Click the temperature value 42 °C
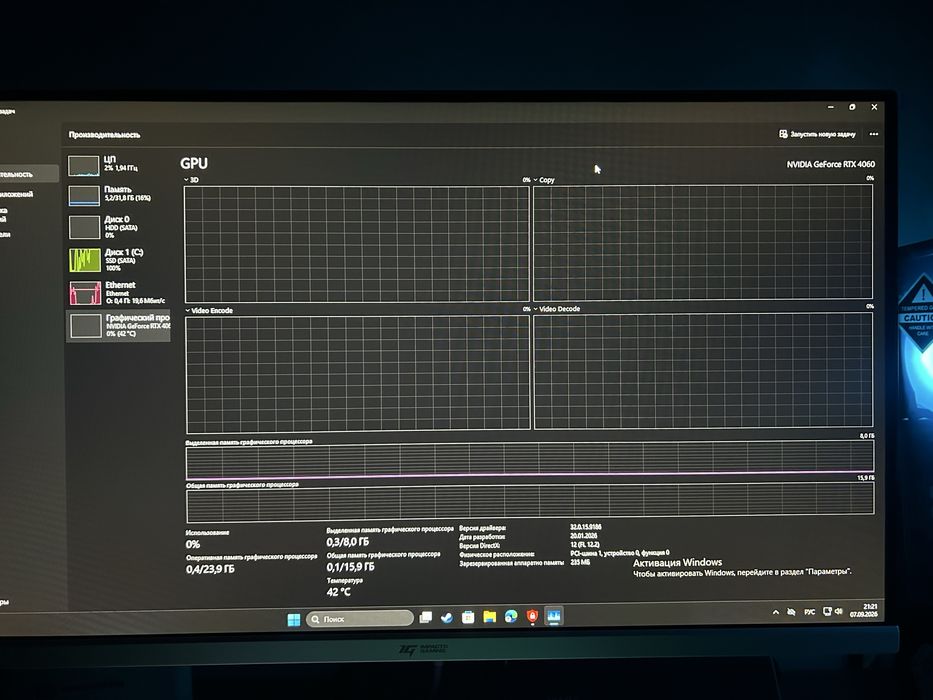Image resolution: width=933 pixels, height=700 pixels. (x=339, y=592)
